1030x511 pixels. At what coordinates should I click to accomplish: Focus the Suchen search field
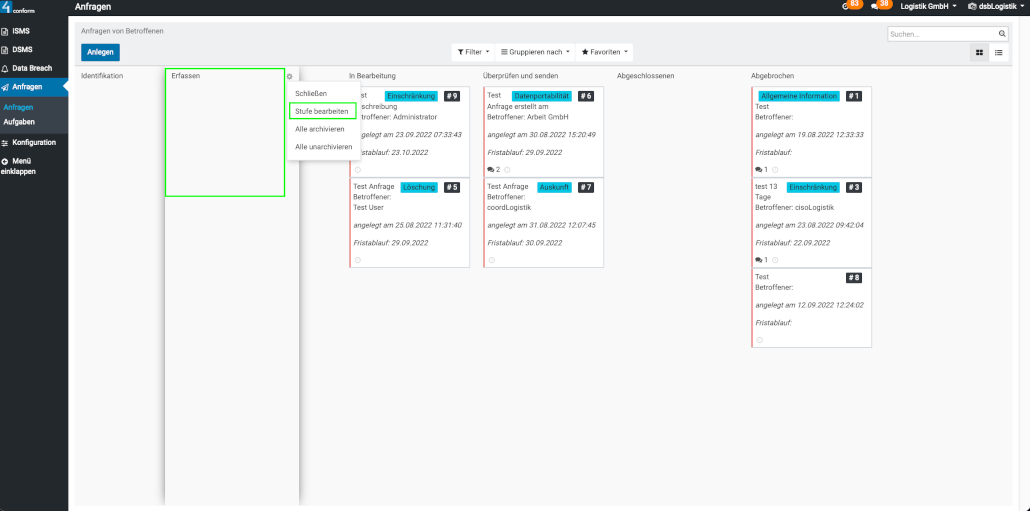click(940, 34)
